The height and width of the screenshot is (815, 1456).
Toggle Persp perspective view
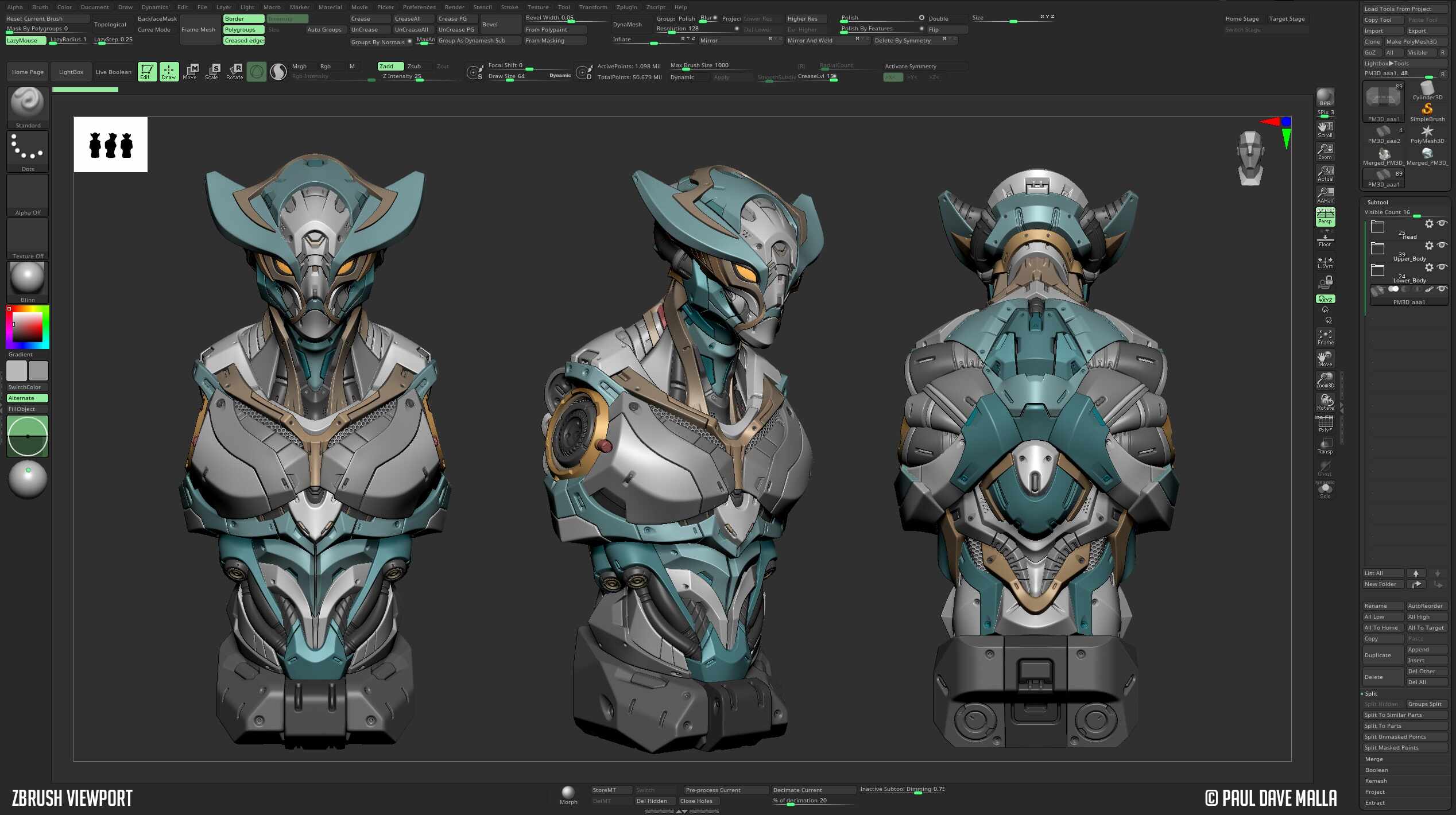point(1325,217)
